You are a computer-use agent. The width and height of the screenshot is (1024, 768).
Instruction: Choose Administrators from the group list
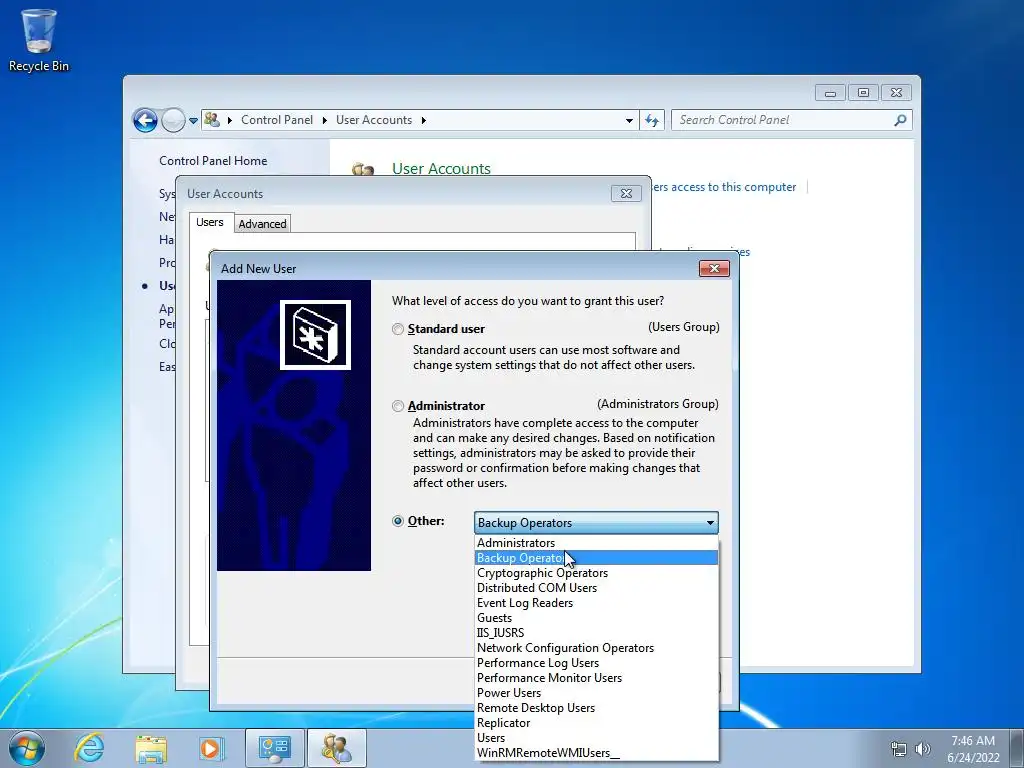(596, 543)
